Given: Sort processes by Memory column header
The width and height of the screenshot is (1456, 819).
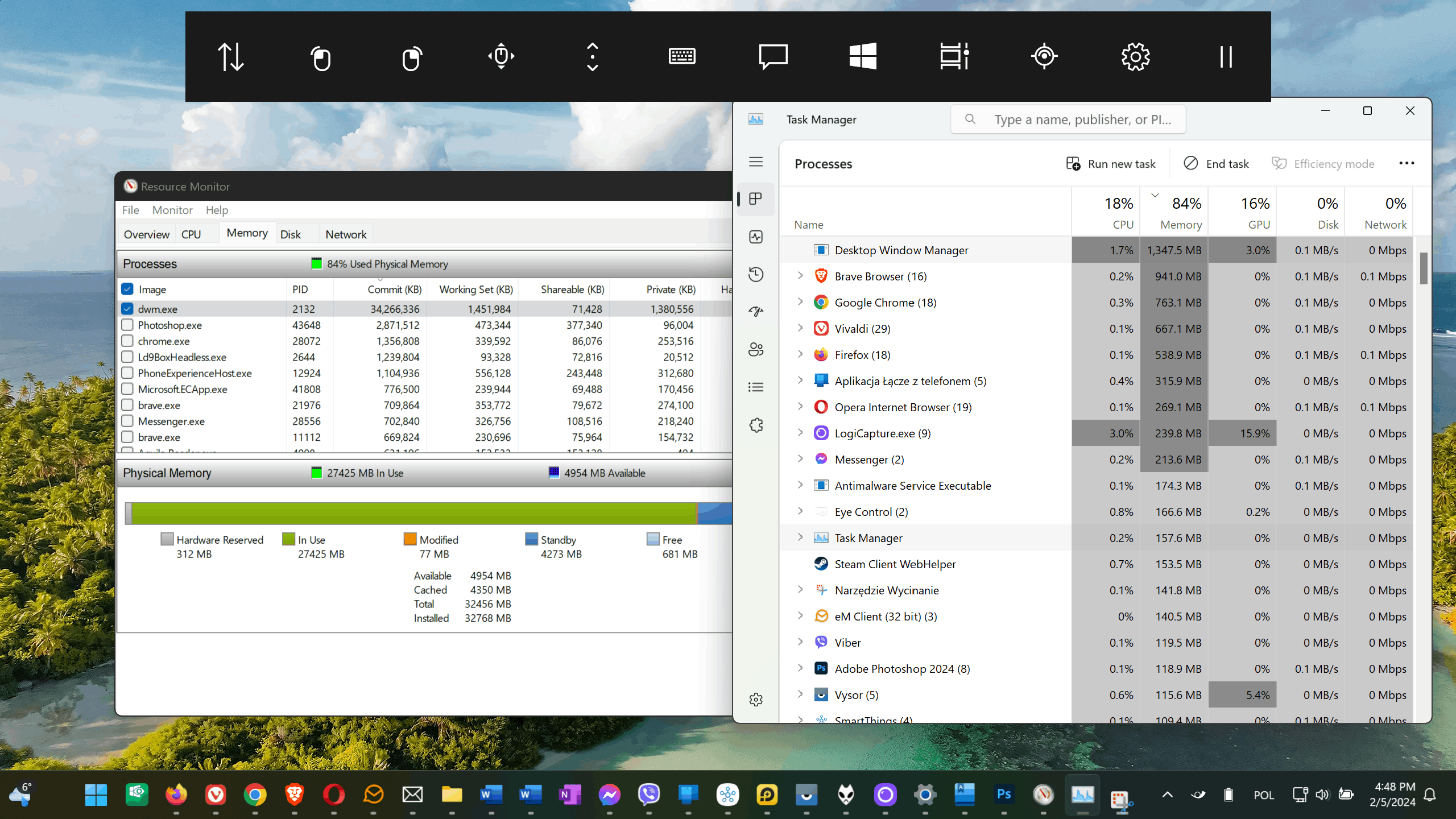Looking at the screenshot, I should 1174,211.
